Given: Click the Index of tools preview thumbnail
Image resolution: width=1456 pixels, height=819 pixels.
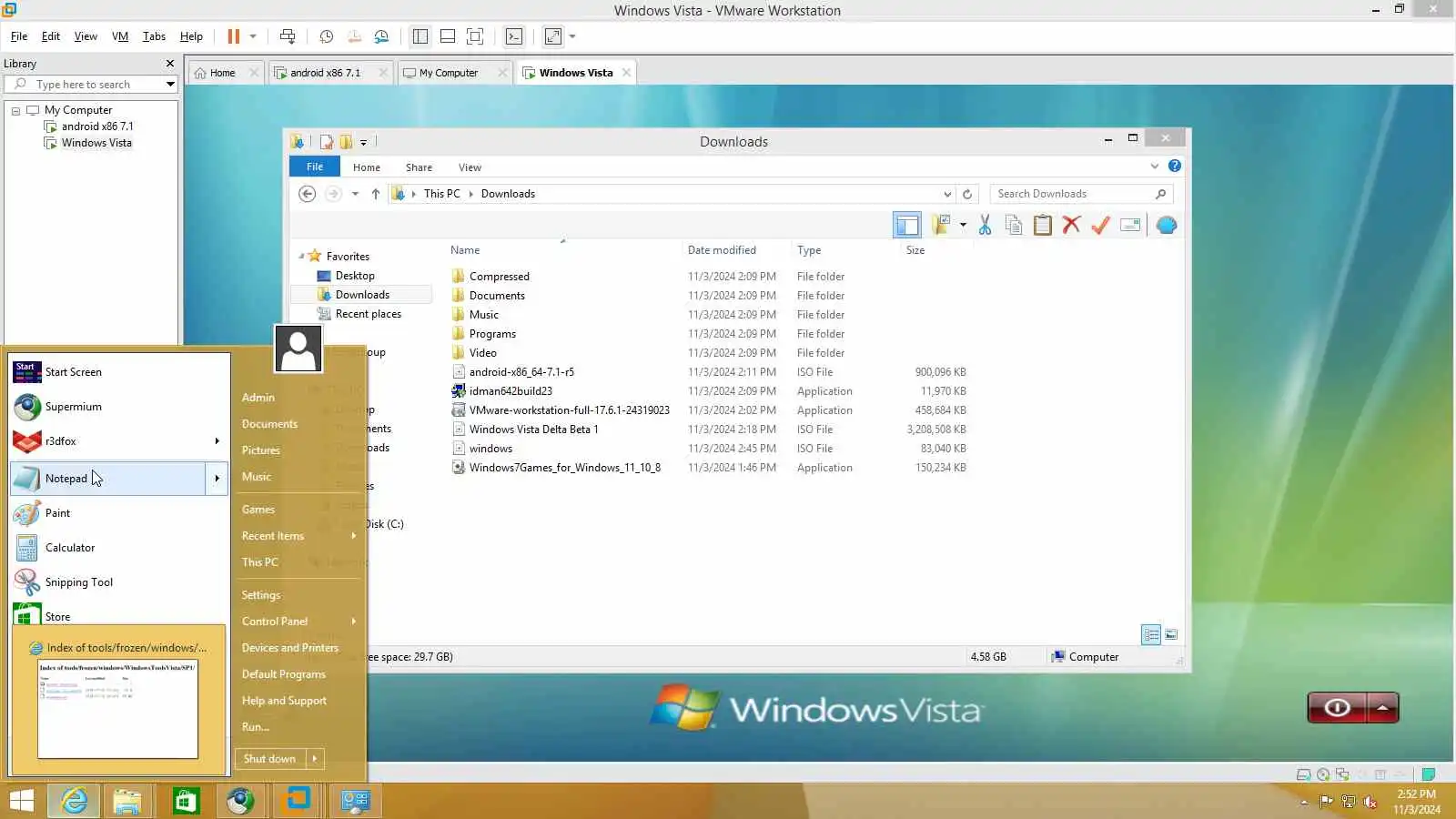Looking at the screenshot, I should (x=117, y=708).
